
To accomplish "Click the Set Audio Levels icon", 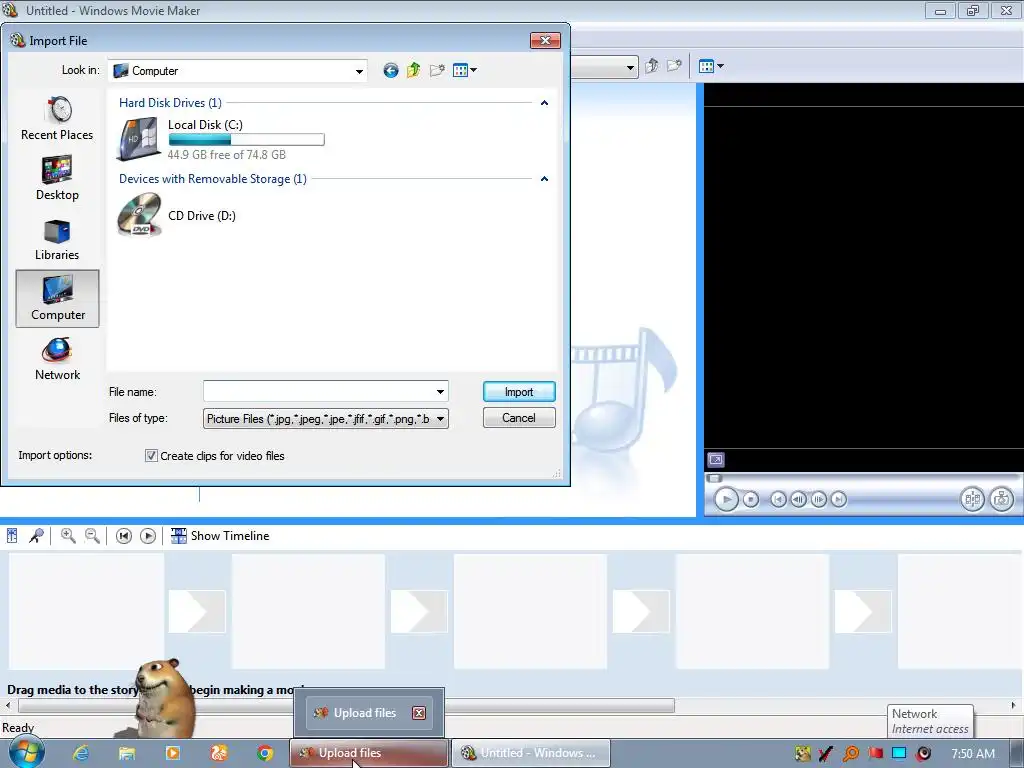I will [x=12, y=536].
